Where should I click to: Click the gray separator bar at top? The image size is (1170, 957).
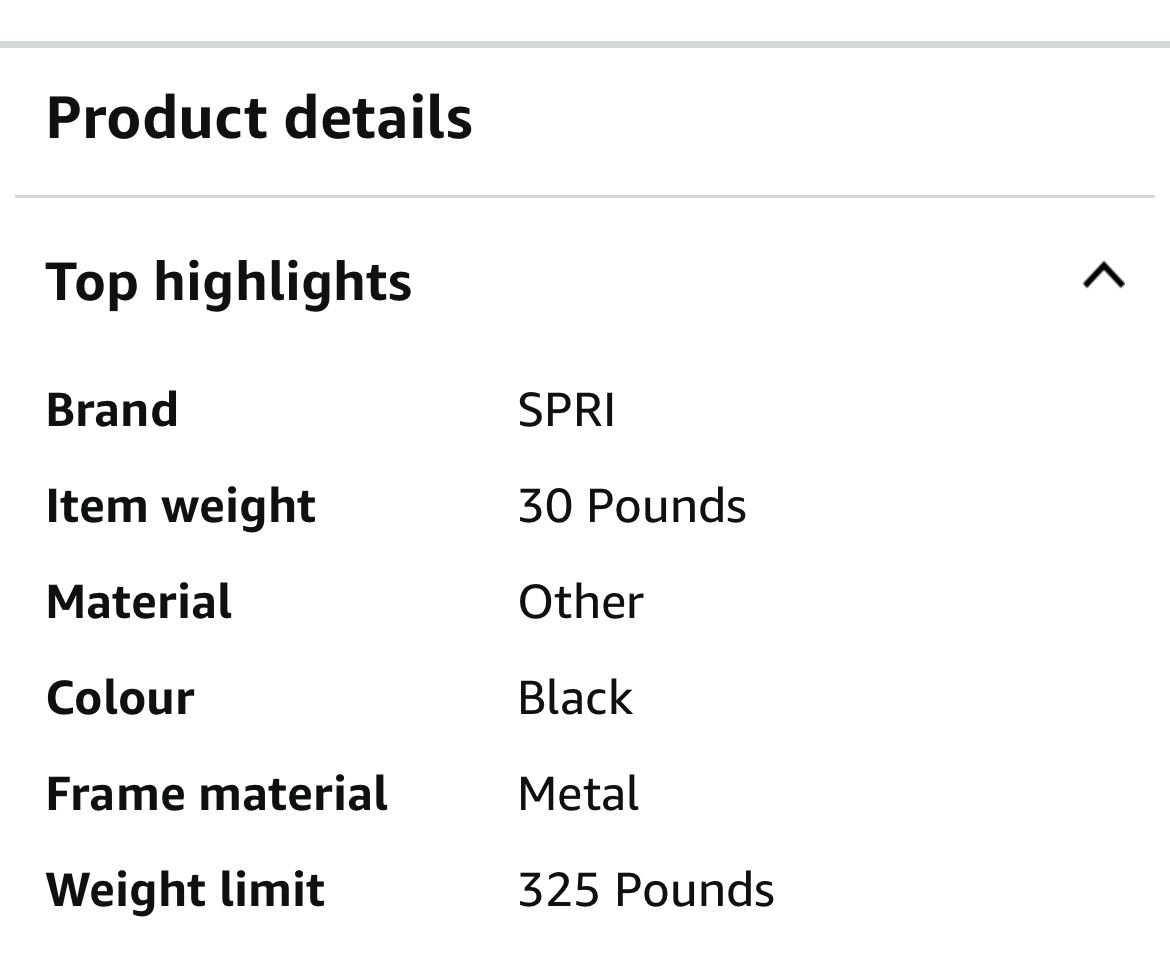(x=585, y=44)
